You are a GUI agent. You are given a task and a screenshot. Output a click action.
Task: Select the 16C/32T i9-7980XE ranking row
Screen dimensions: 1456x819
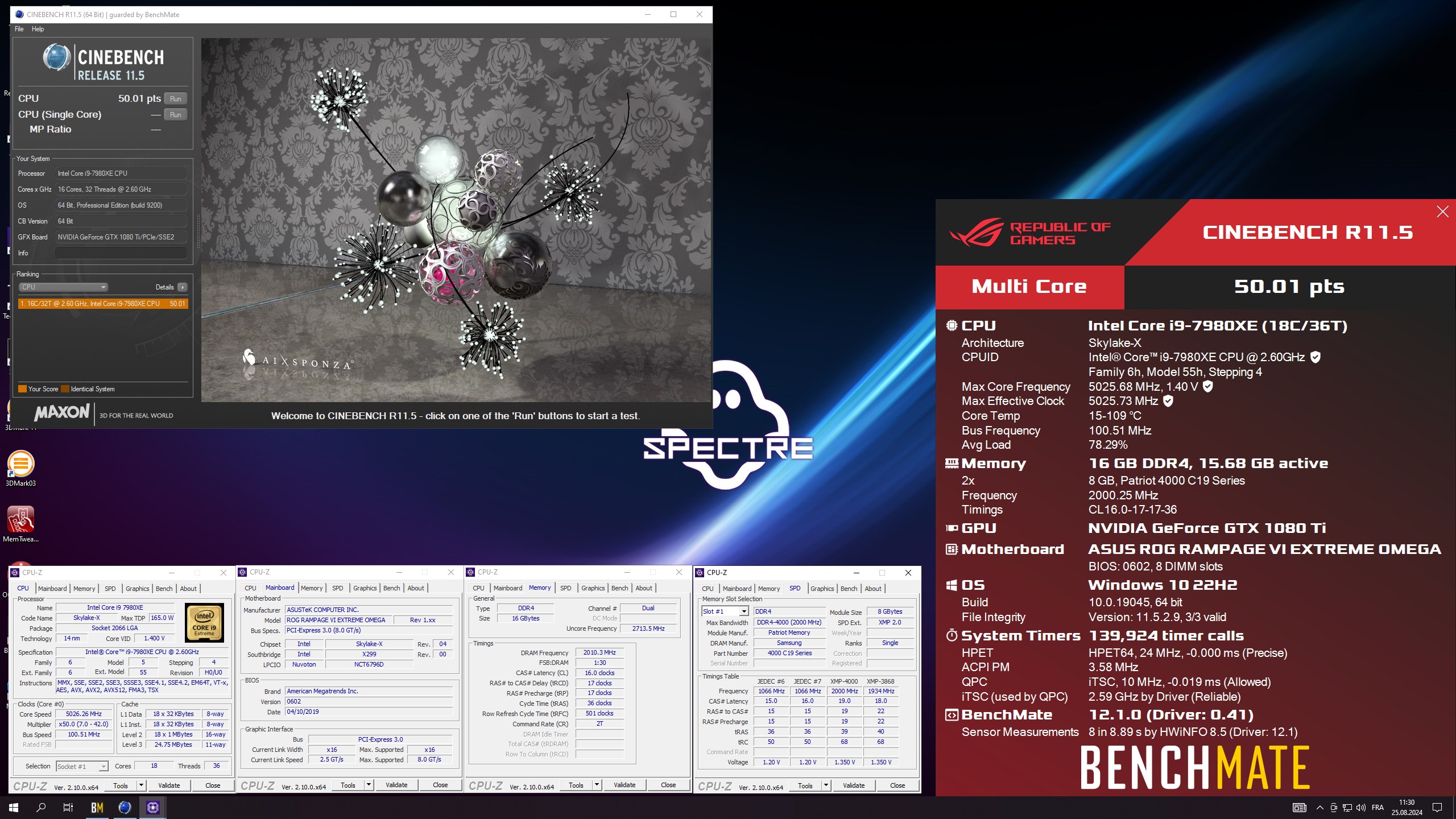pyautogui.click(x=103, y=304)
